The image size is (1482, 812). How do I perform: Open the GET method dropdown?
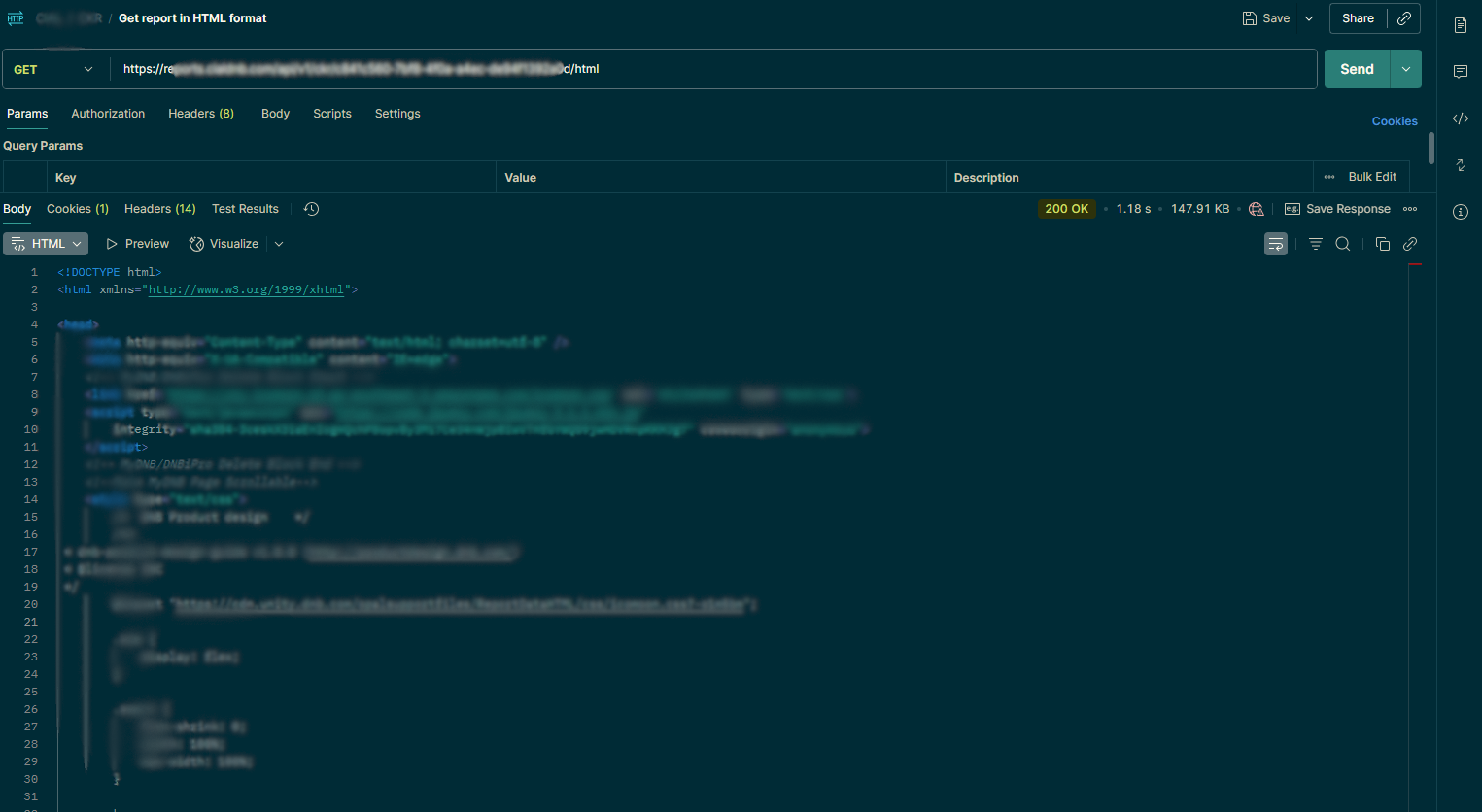(x=53, y=69)
